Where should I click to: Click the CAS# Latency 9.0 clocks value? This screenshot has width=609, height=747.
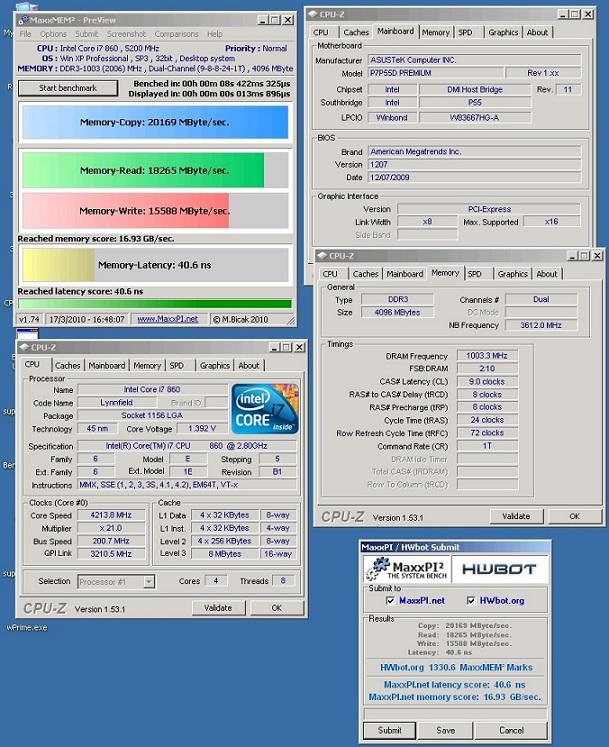click(x=487, y=382)
